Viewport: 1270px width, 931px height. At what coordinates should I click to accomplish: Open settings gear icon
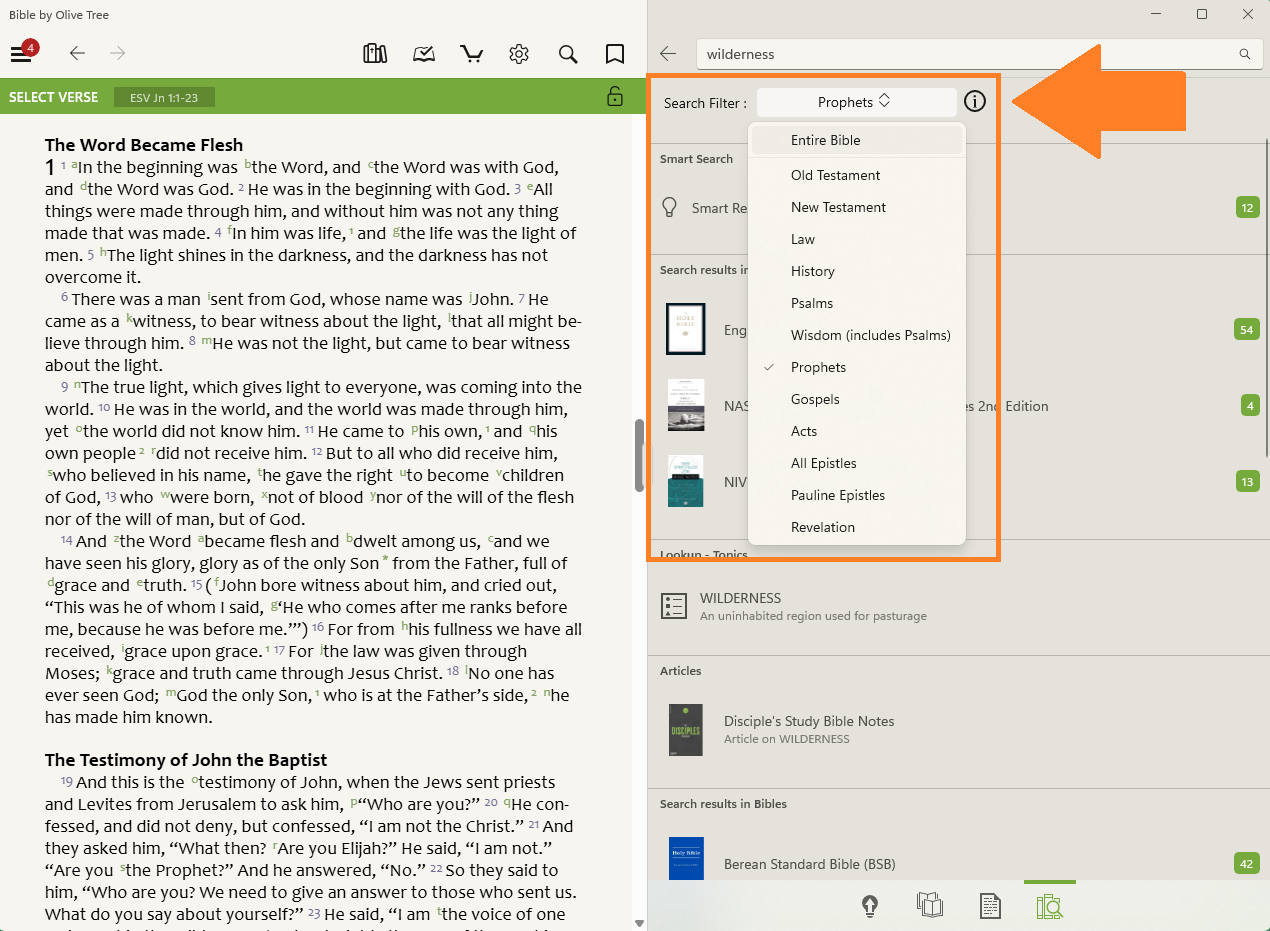pos(518,54)
